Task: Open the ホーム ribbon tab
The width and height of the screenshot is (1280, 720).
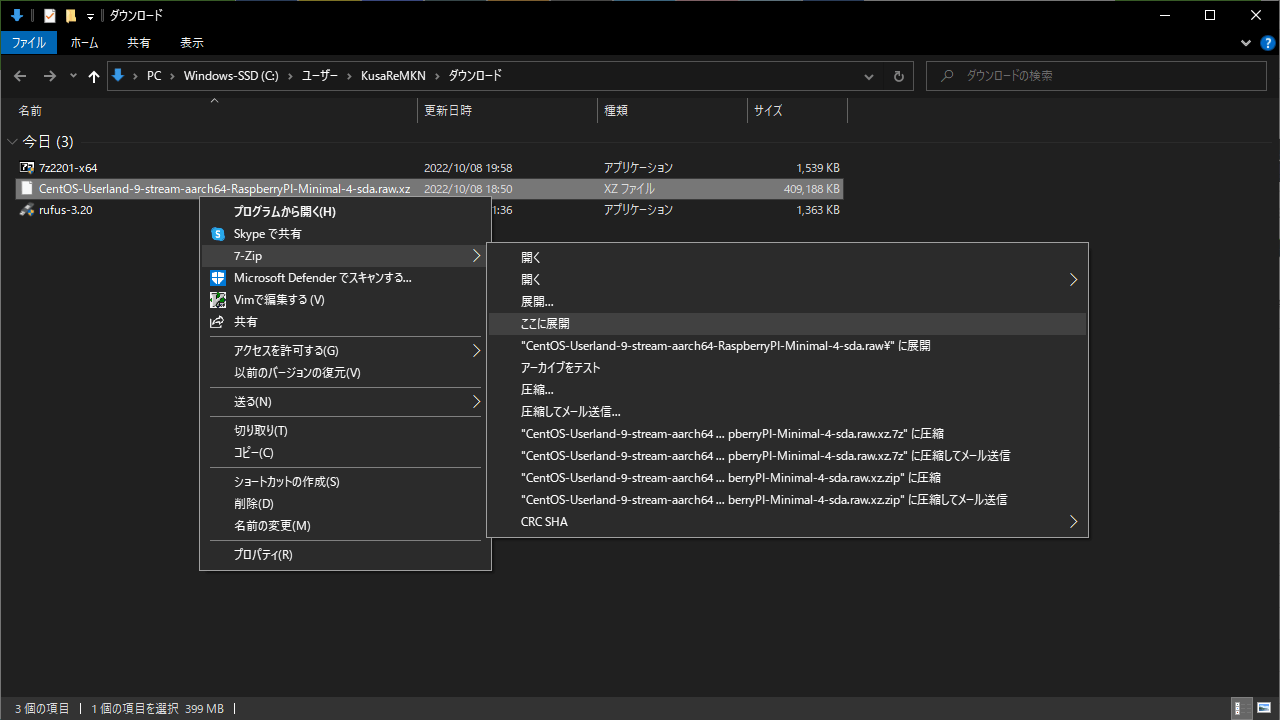Action: coord(84,43)
